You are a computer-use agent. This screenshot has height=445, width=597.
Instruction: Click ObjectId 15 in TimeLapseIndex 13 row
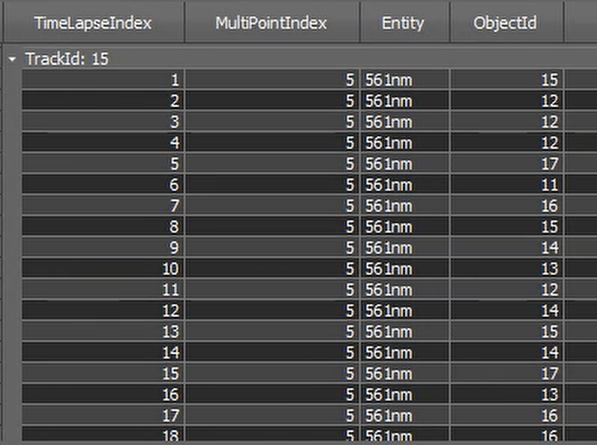(x=507, y=331)
